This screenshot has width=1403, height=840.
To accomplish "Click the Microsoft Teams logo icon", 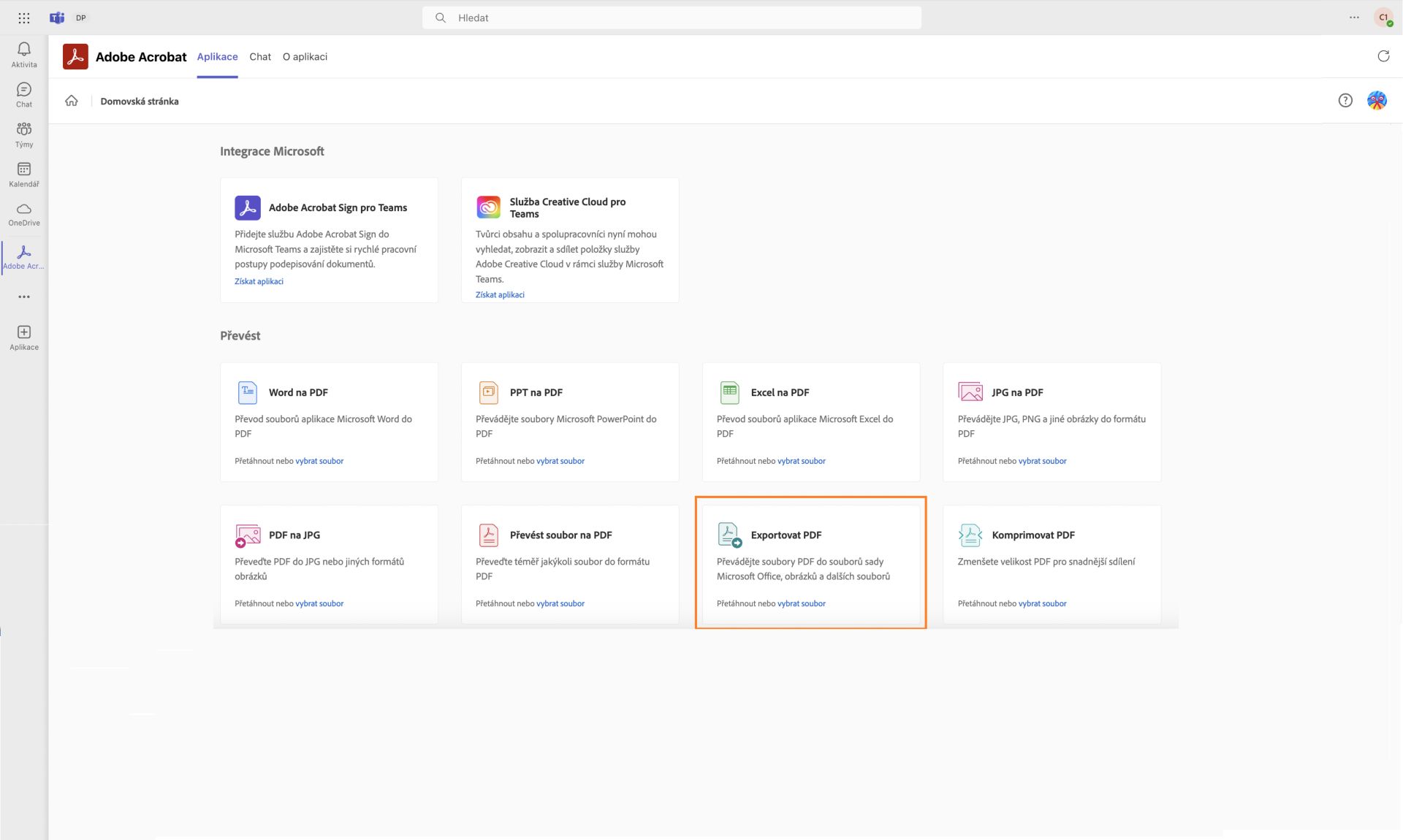I will coord(57,18).
